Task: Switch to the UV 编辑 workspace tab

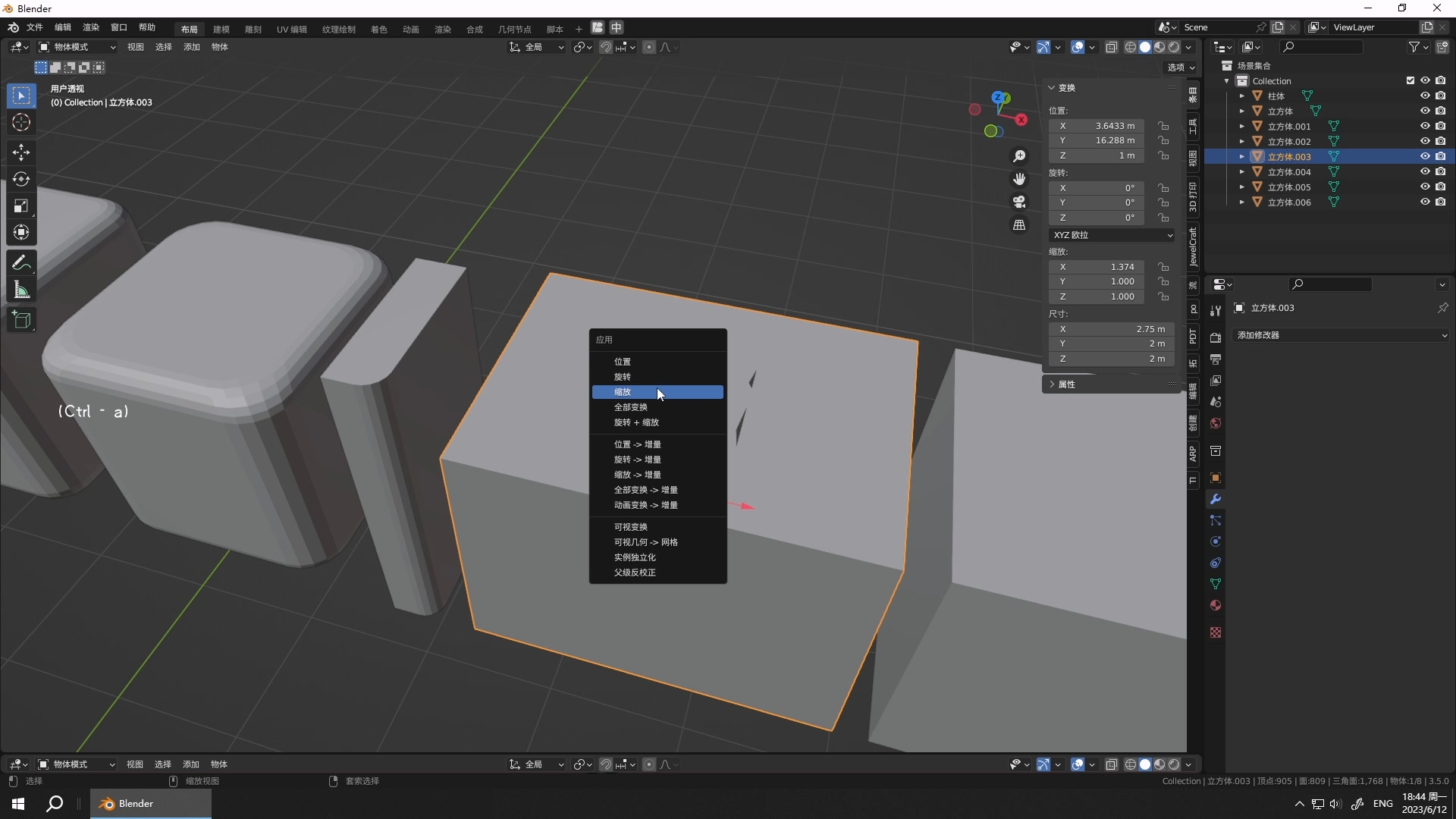Action: [291, 29]
